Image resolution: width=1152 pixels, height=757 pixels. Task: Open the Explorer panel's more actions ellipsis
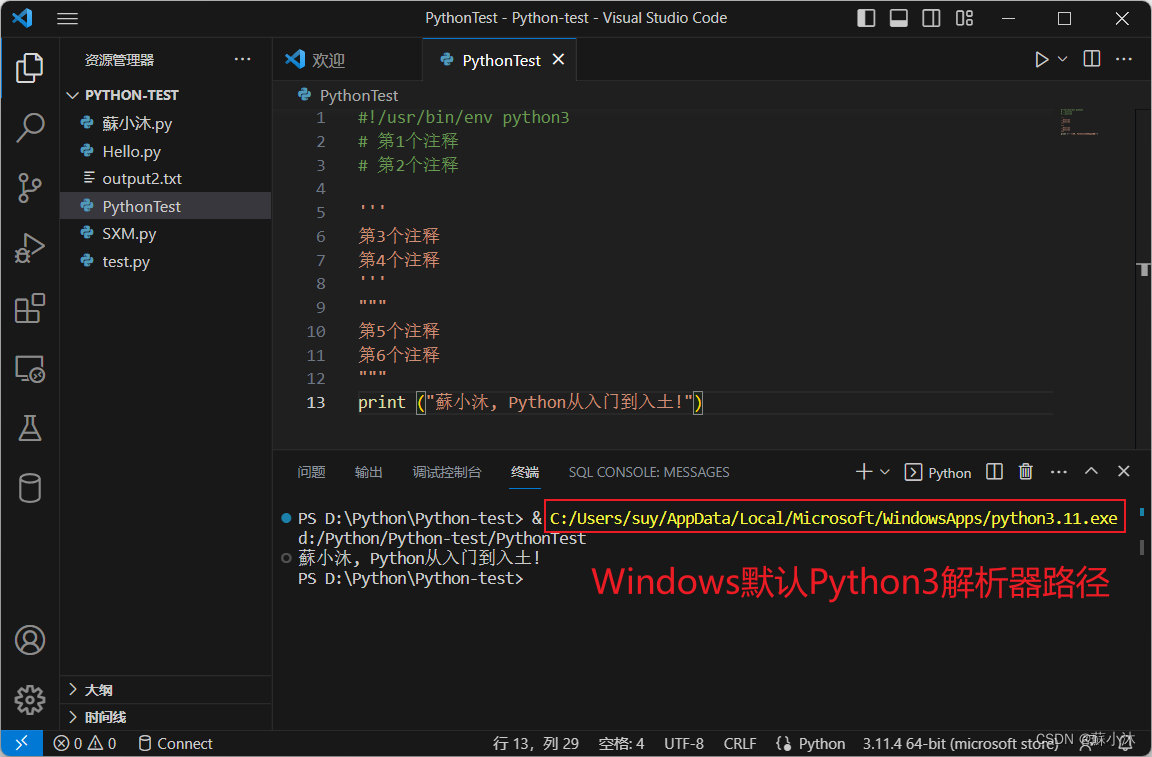pyautogui.click(x=242, y=59)
